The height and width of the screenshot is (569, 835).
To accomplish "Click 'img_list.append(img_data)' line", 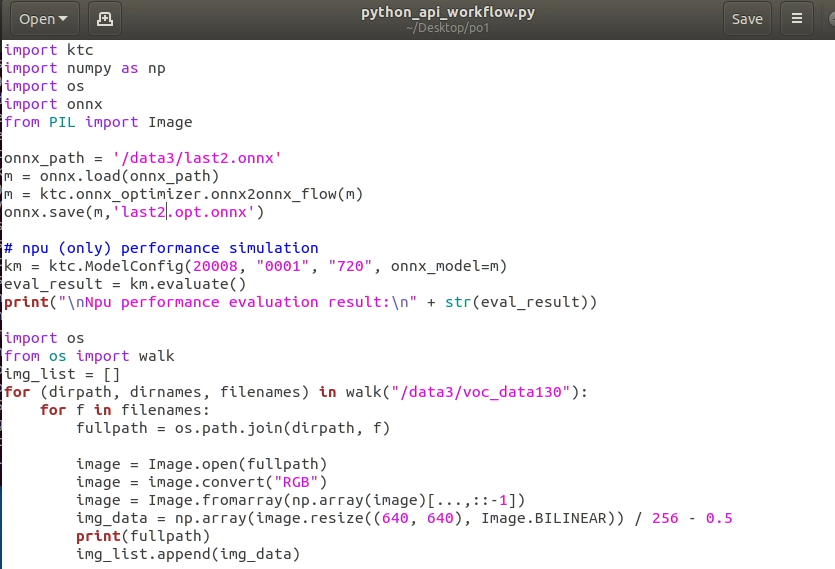I will pyautogui.click(x=188, y=555).
